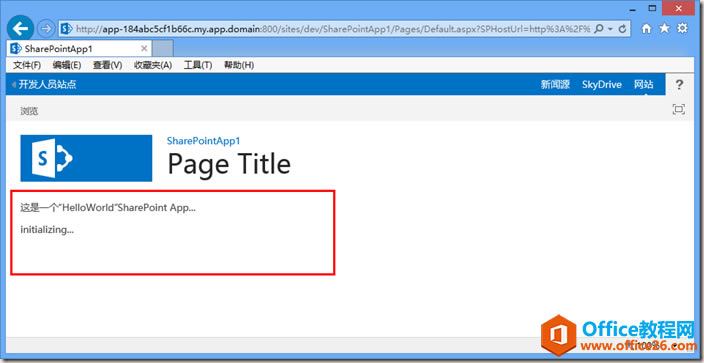Close the browser window
This screenshot has height=363, width=704.
679,8
